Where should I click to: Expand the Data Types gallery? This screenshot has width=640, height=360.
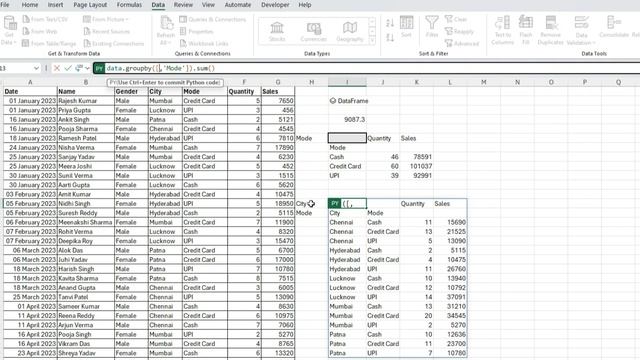(x=372, y=41)
